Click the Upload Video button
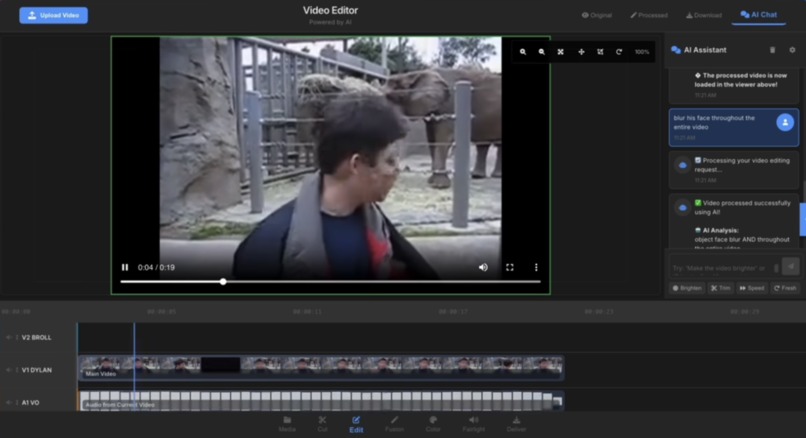Viewport: 806px width, 438px height. (53, 15)
